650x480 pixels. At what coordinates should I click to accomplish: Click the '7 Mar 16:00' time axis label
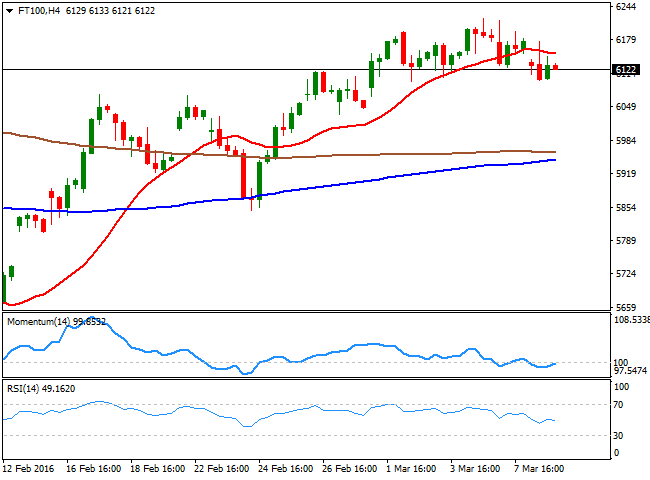coord(539,468)
